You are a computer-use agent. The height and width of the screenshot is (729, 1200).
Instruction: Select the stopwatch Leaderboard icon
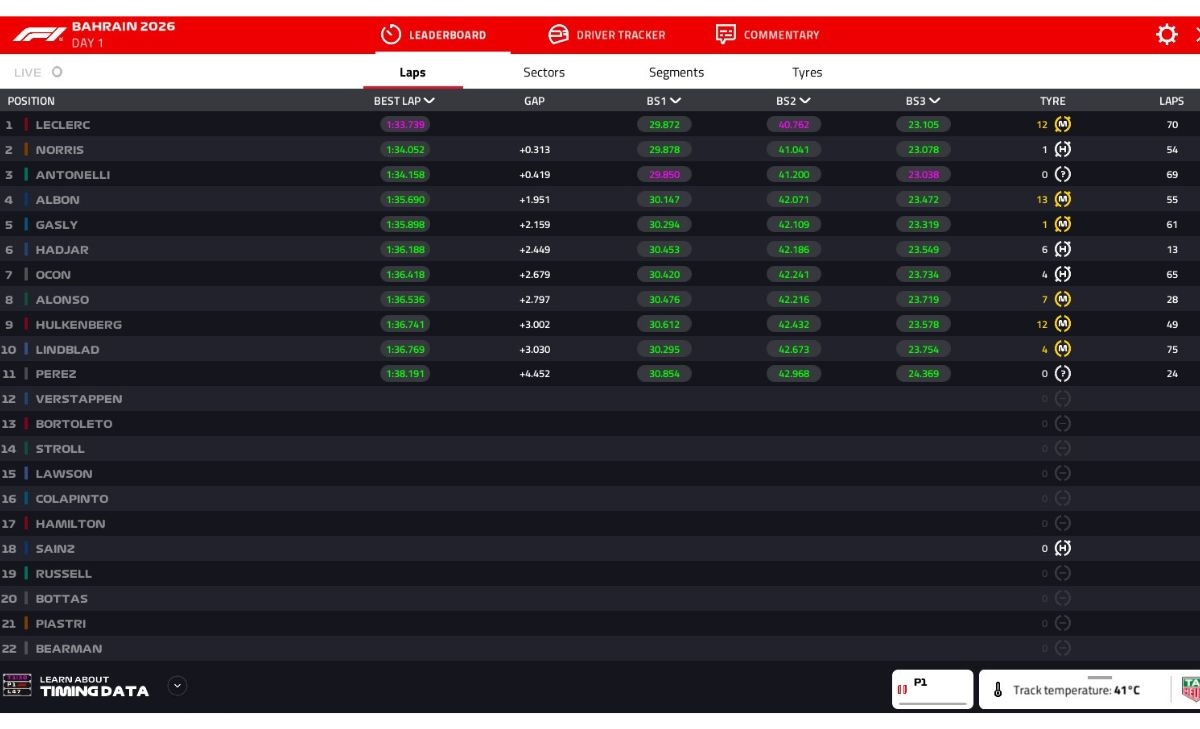pos(390,33)
